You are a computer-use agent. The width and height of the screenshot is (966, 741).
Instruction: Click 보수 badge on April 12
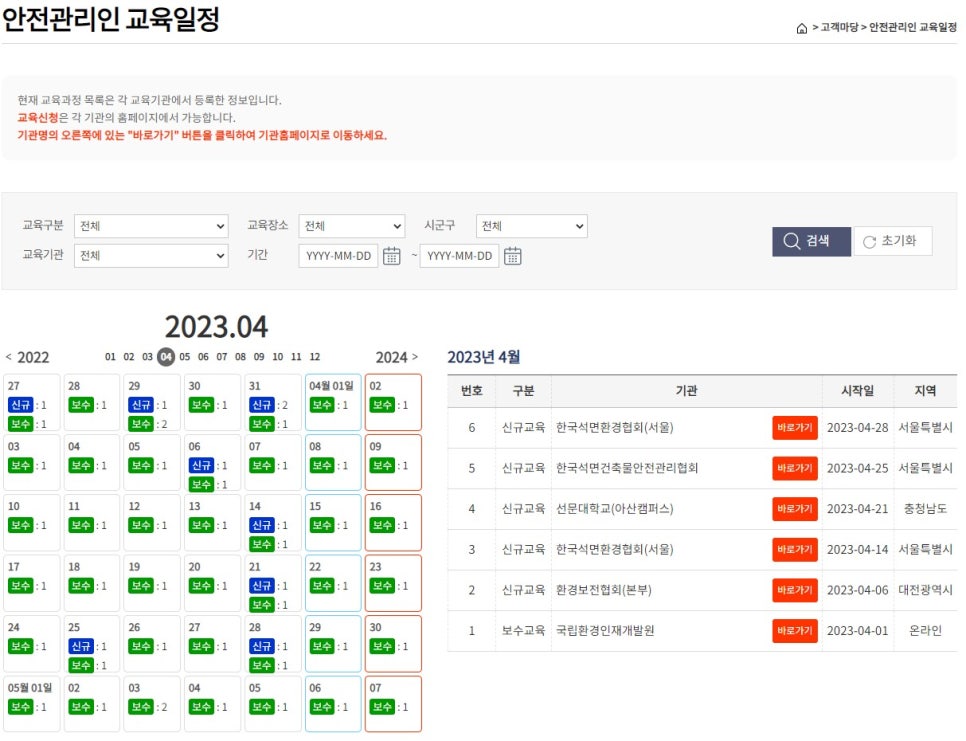tap(141, 525)
